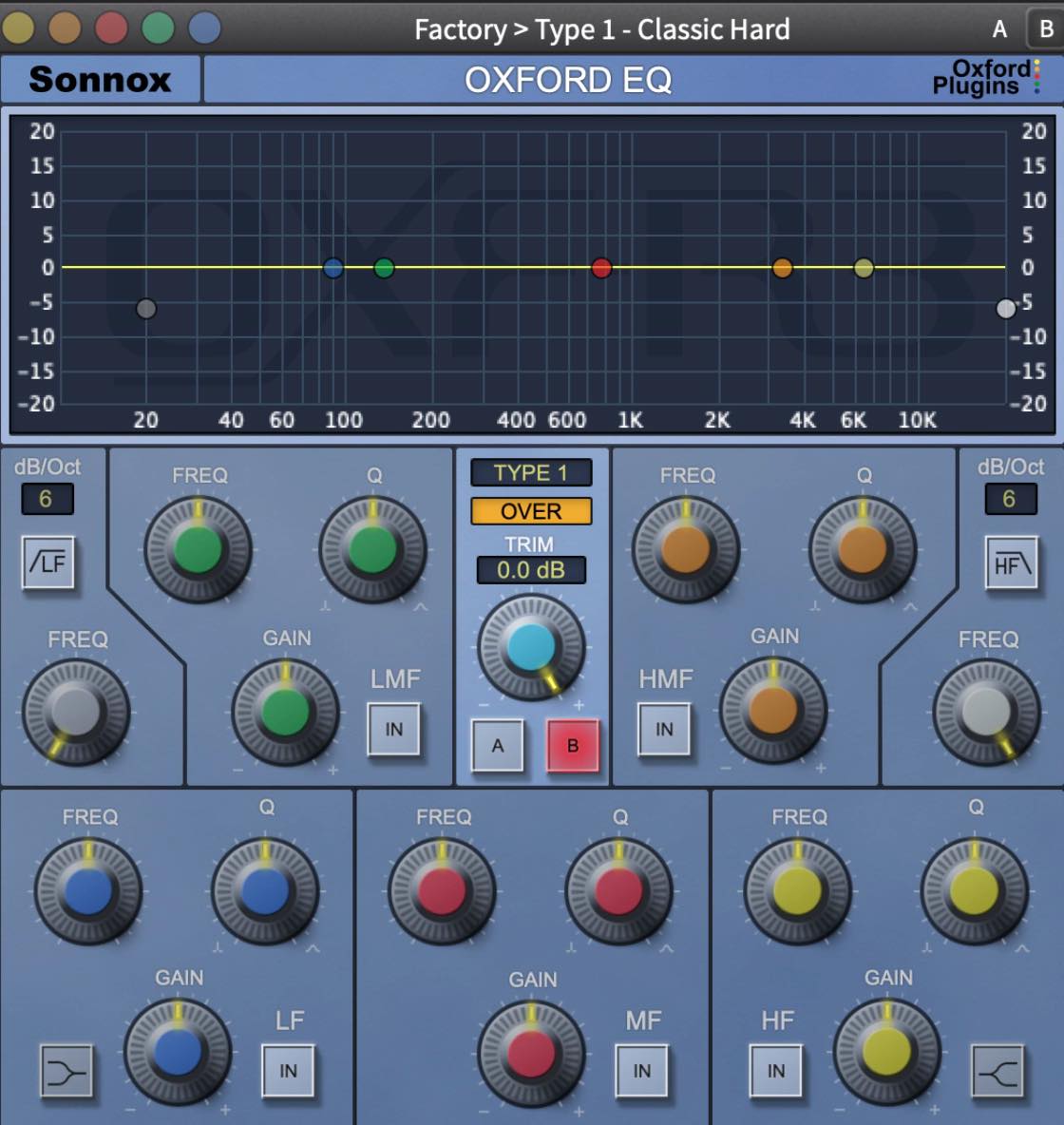This screenshot has height=1125, width=1064.
Task: Click the green window button
Action: coord(158,28)
